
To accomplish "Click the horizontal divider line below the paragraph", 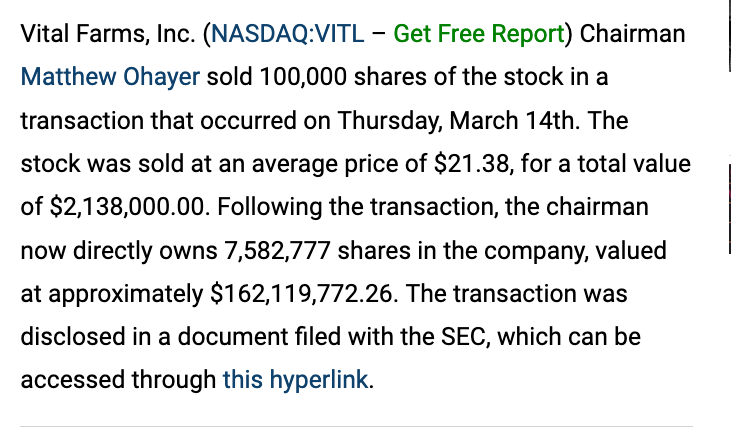I will click(357, 426).
